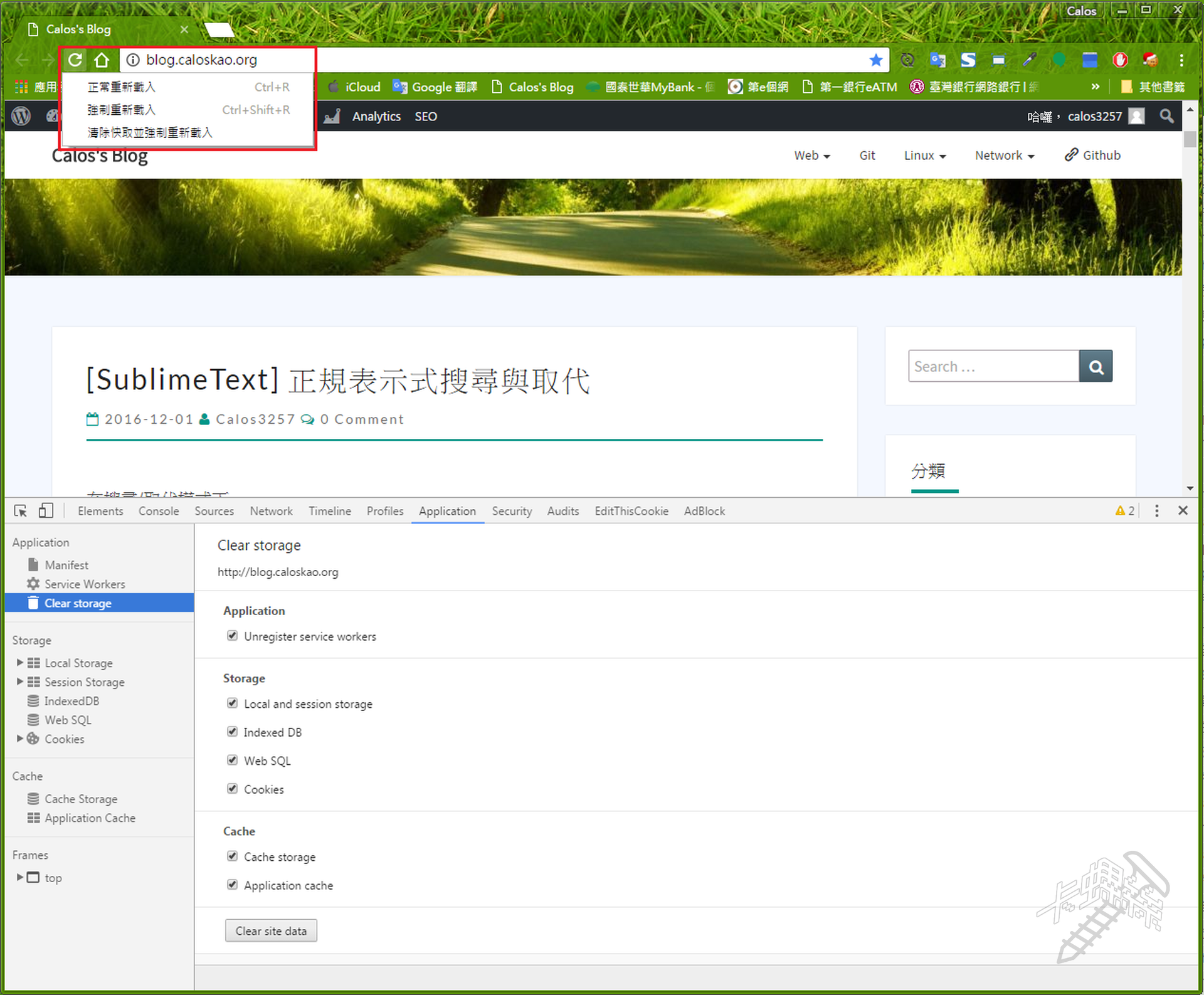Open the Github link in blog navigation

[x=1092, y=155]
